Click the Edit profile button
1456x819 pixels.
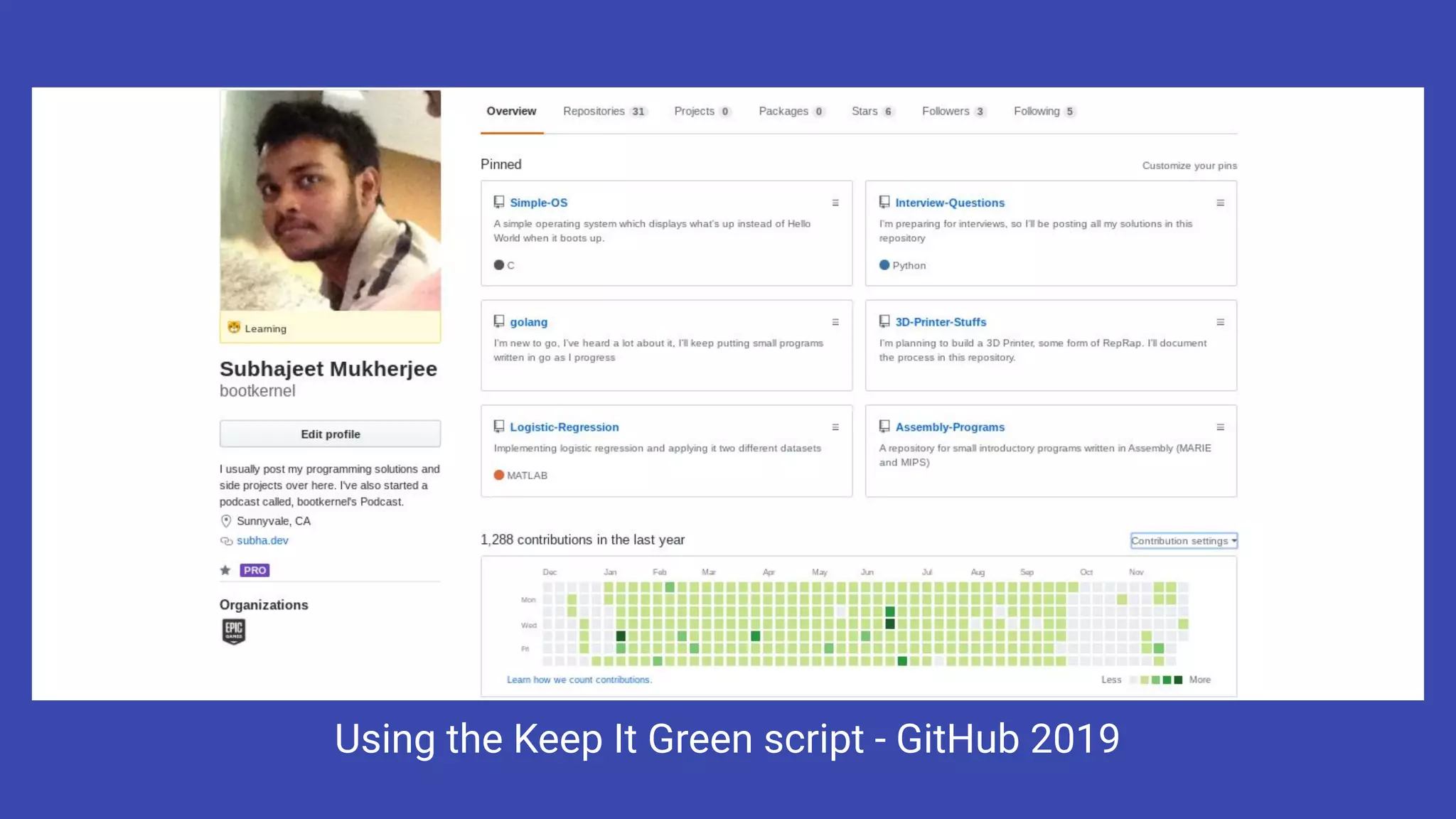tap(330, 434)
